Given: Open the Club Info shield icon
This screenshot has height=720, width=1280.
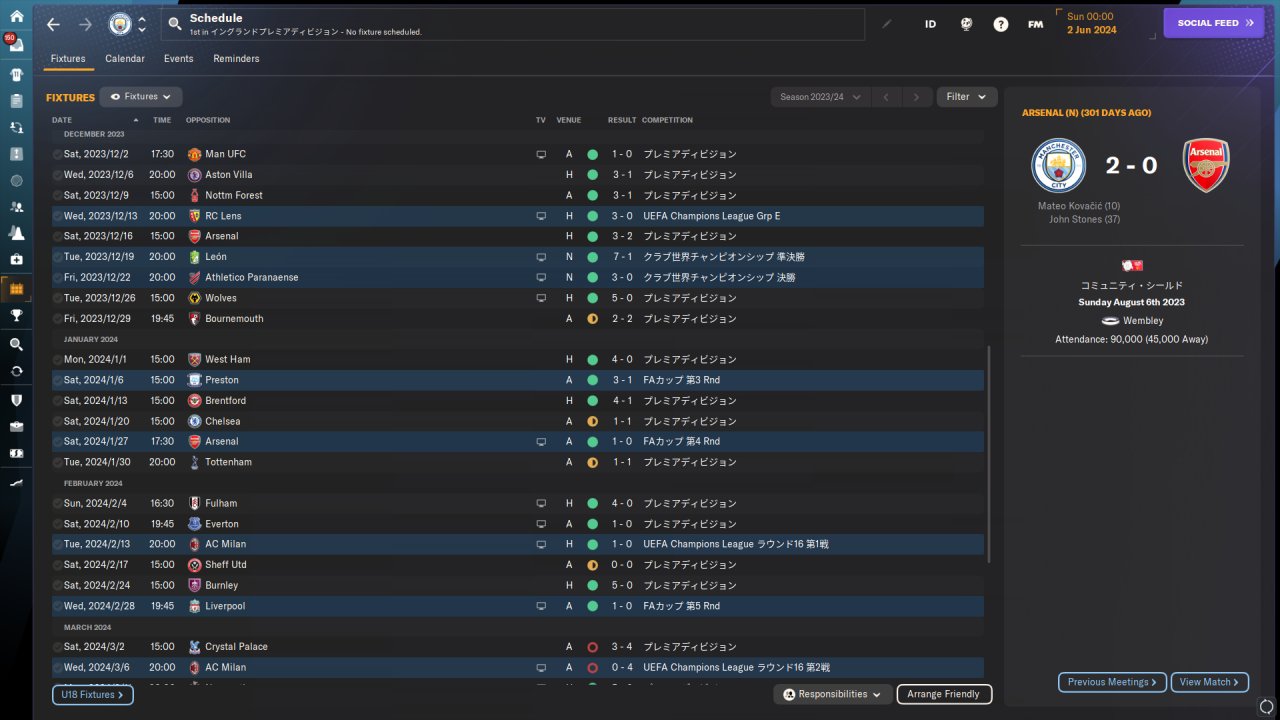Looking at the screenshot, I should [x=16, y=400].
